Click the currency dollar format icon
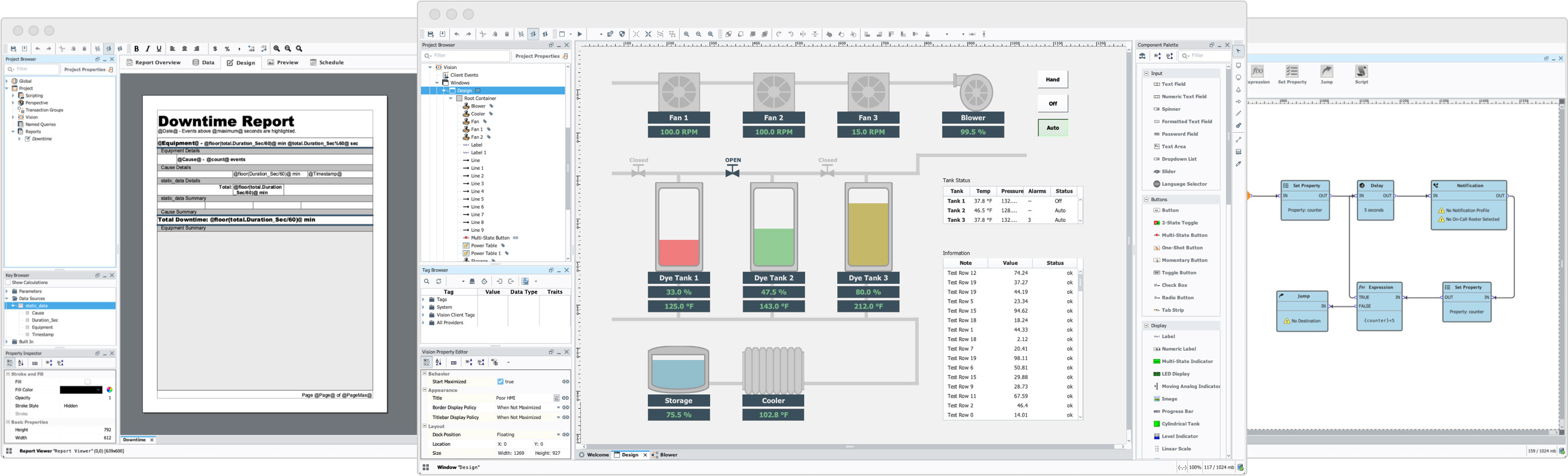This screenshot has width=1568, height=476. pos(214,49)
